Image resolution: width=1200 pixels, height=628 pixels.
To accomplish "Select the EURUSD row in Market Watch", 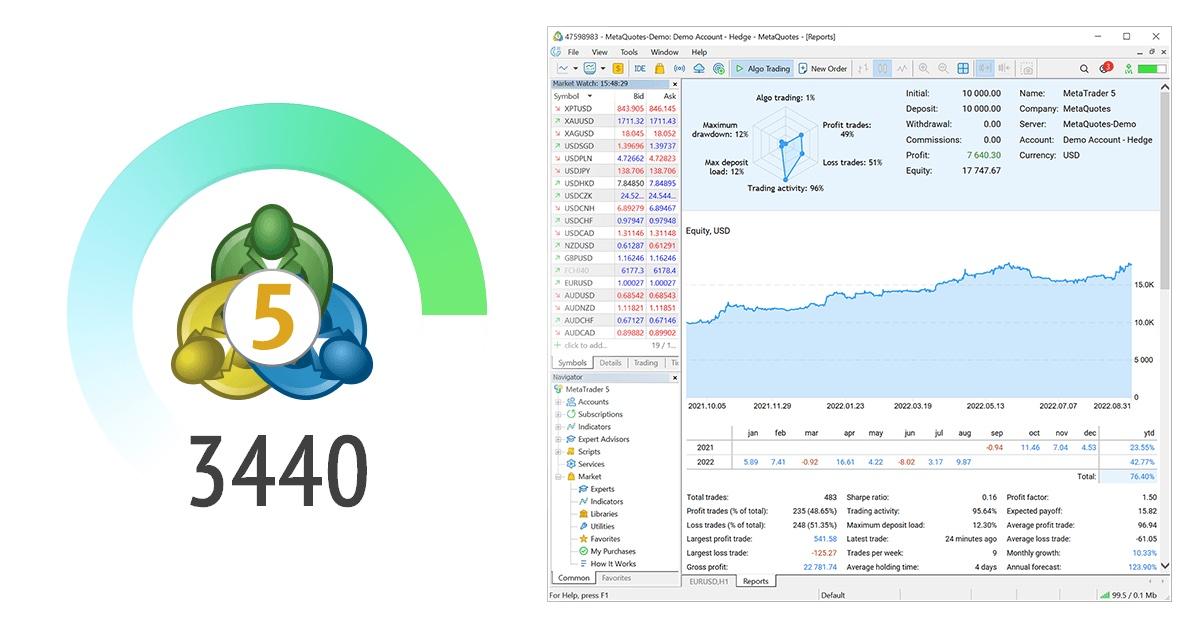I will [615, 283].
